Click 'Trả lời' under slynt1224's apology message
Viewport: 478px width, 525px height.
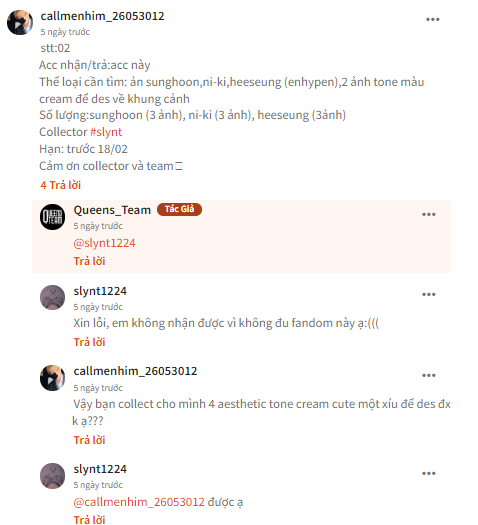pyautogui.click(x=89, y=342)
